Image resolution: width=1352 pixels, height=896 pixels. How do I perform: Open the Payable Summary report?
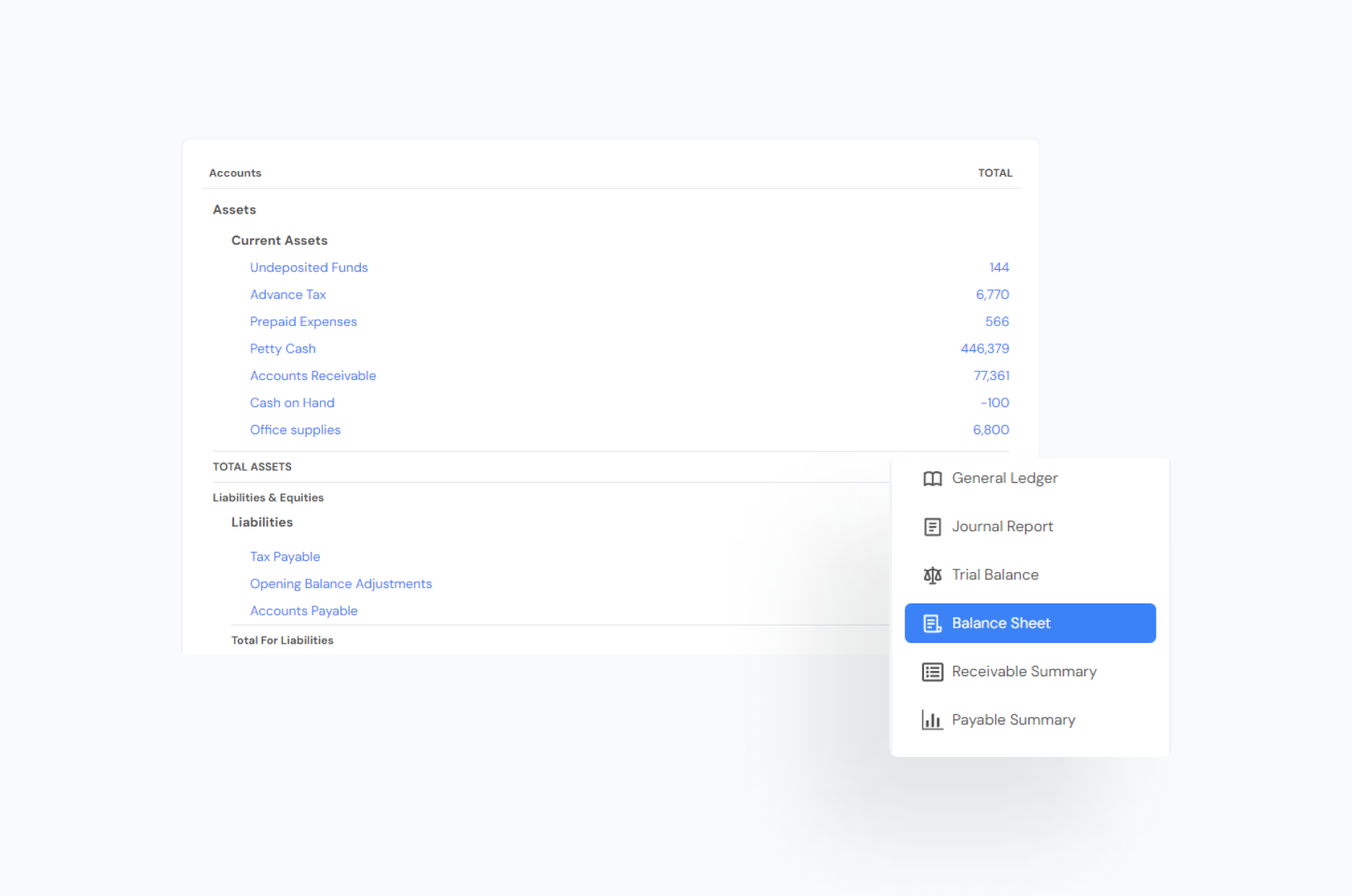(x=1013, y=720)
